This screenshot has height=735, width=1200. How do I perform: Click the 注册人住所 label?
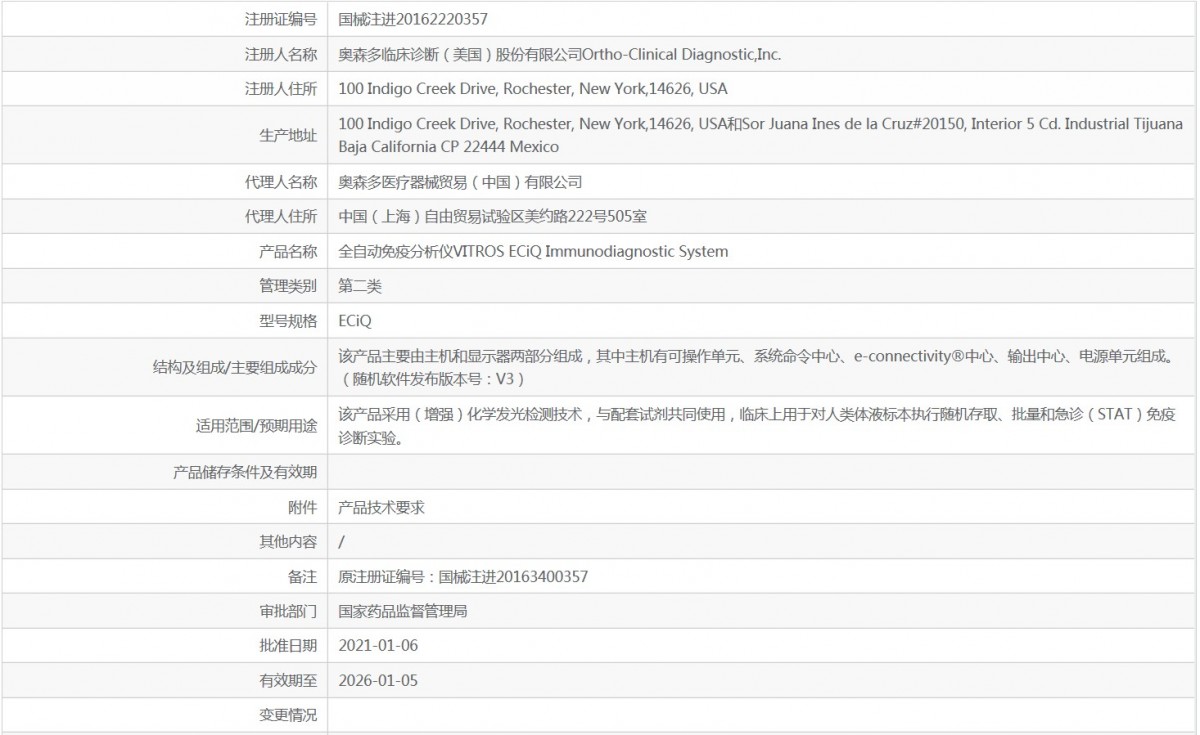coord(281,89)
